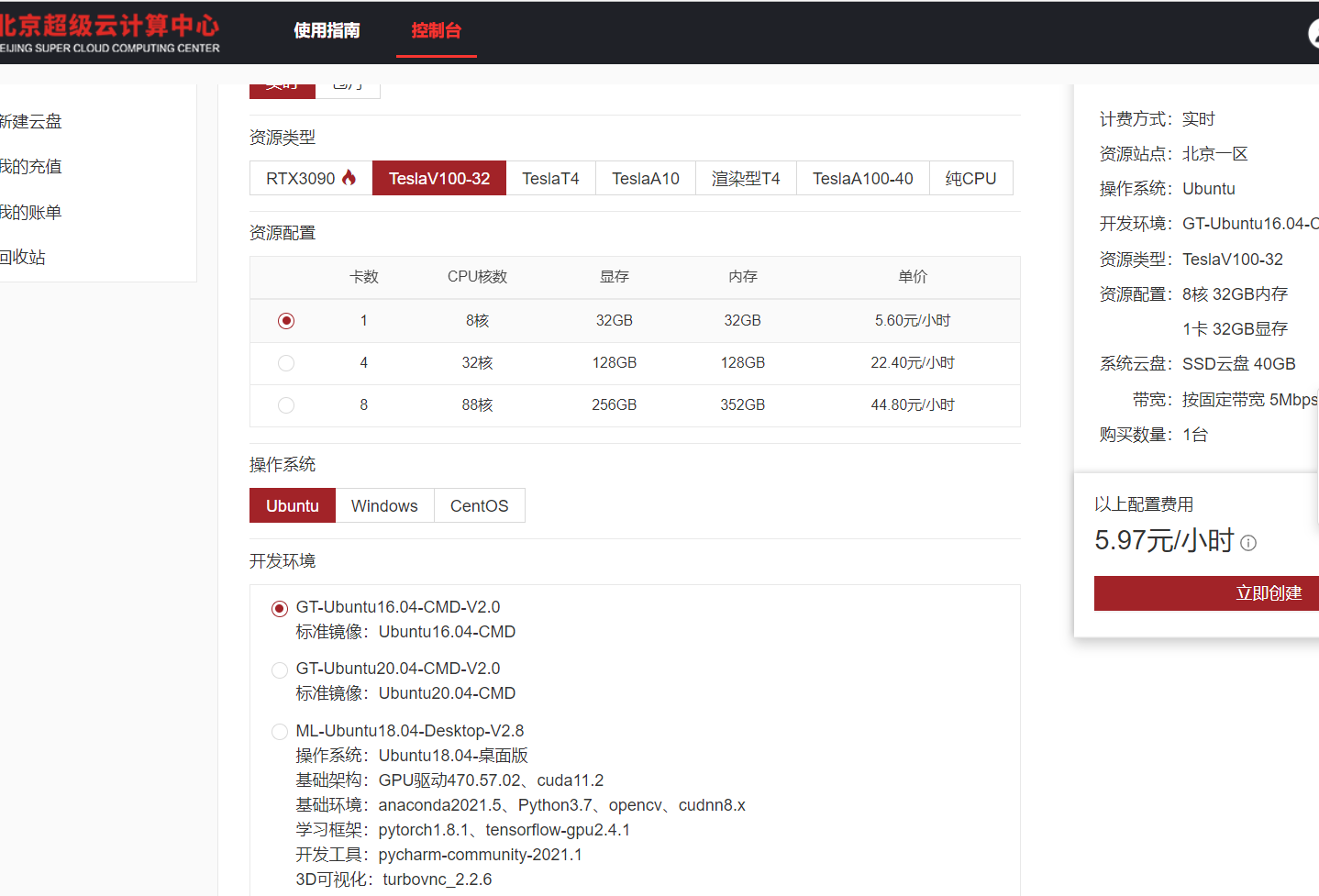Select CentOS as the operating system
The width and height of the screenshot is (1319, 896).
coord(480,505)
